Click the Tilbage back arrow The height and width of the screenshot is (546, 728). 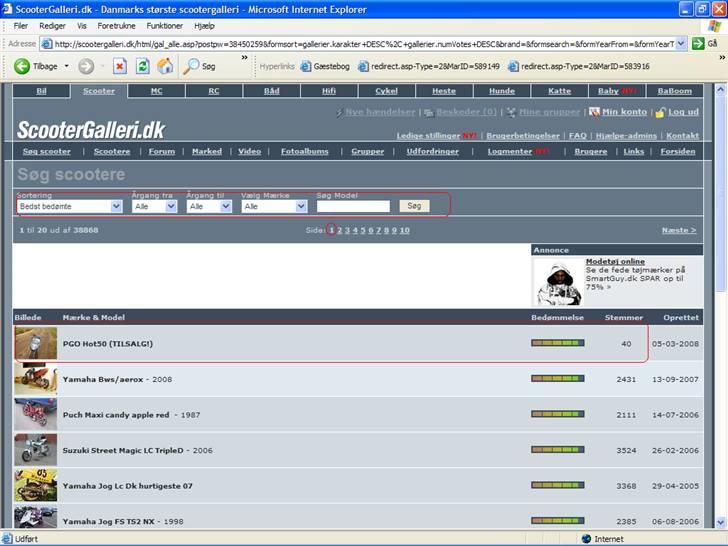(x=23, y=67)
